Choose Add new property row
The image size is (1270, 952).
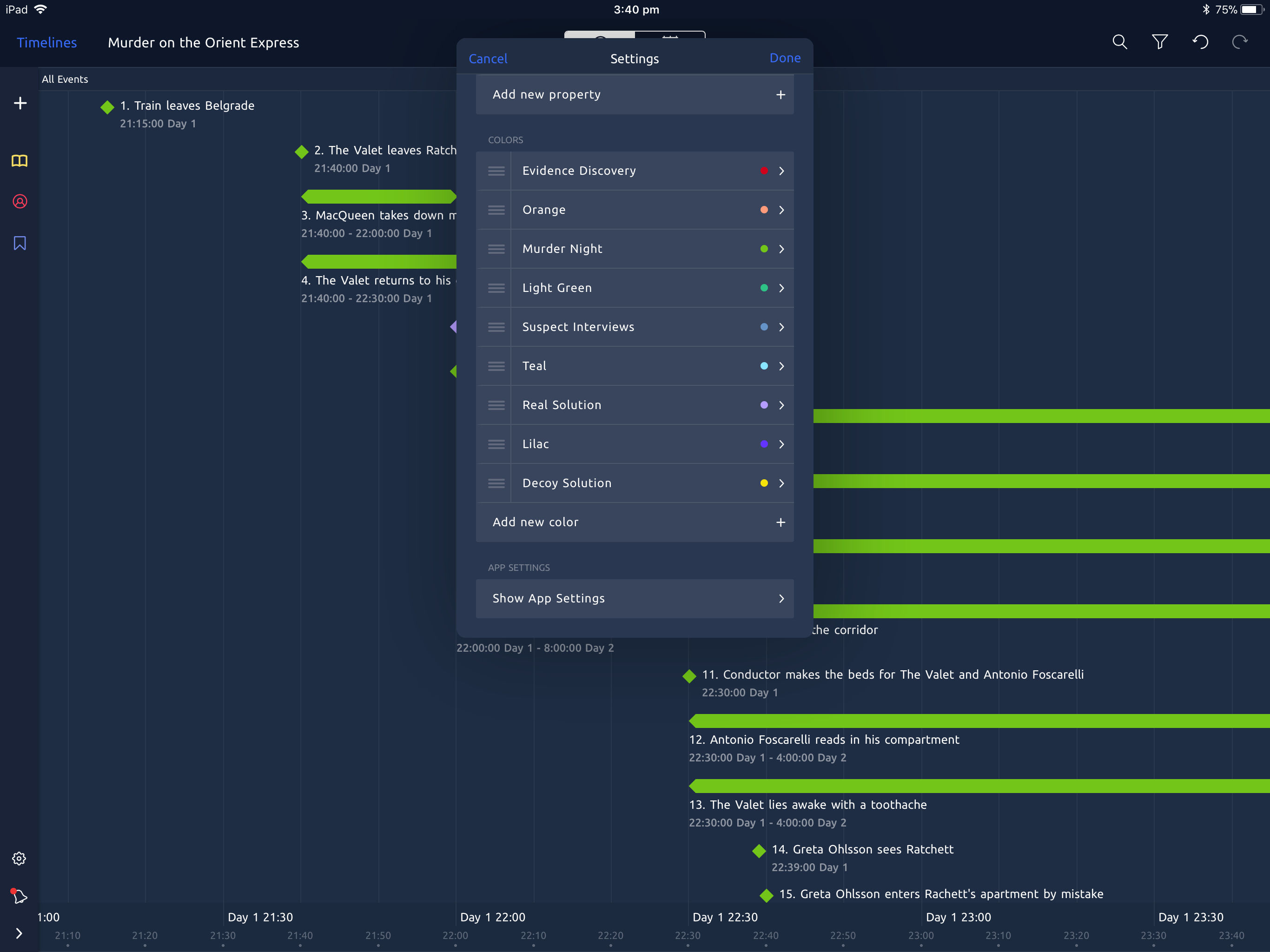635,95
